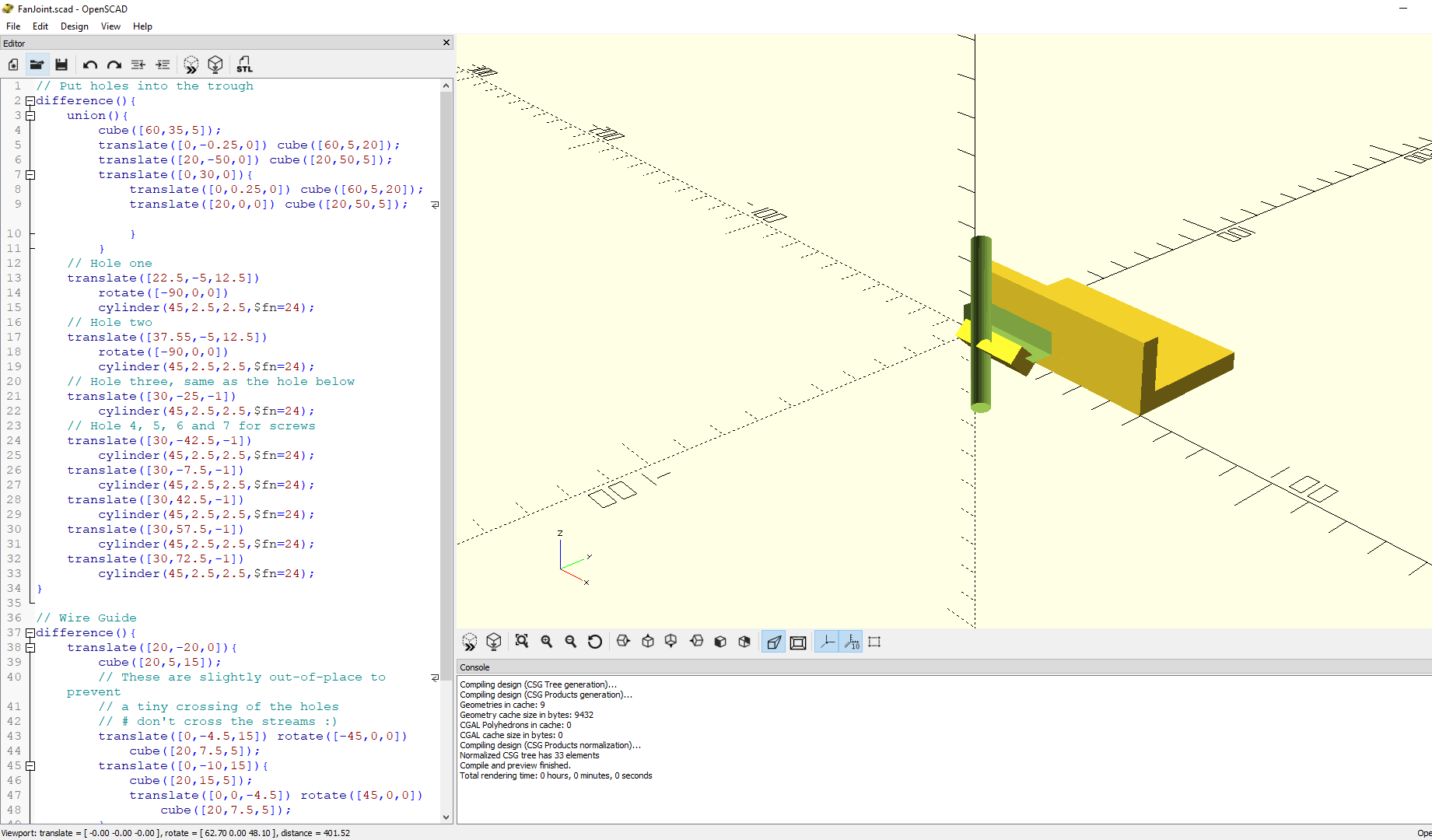Save the file with the floppy icon
Screen dimensions: 1432x840
pos(61,65)
